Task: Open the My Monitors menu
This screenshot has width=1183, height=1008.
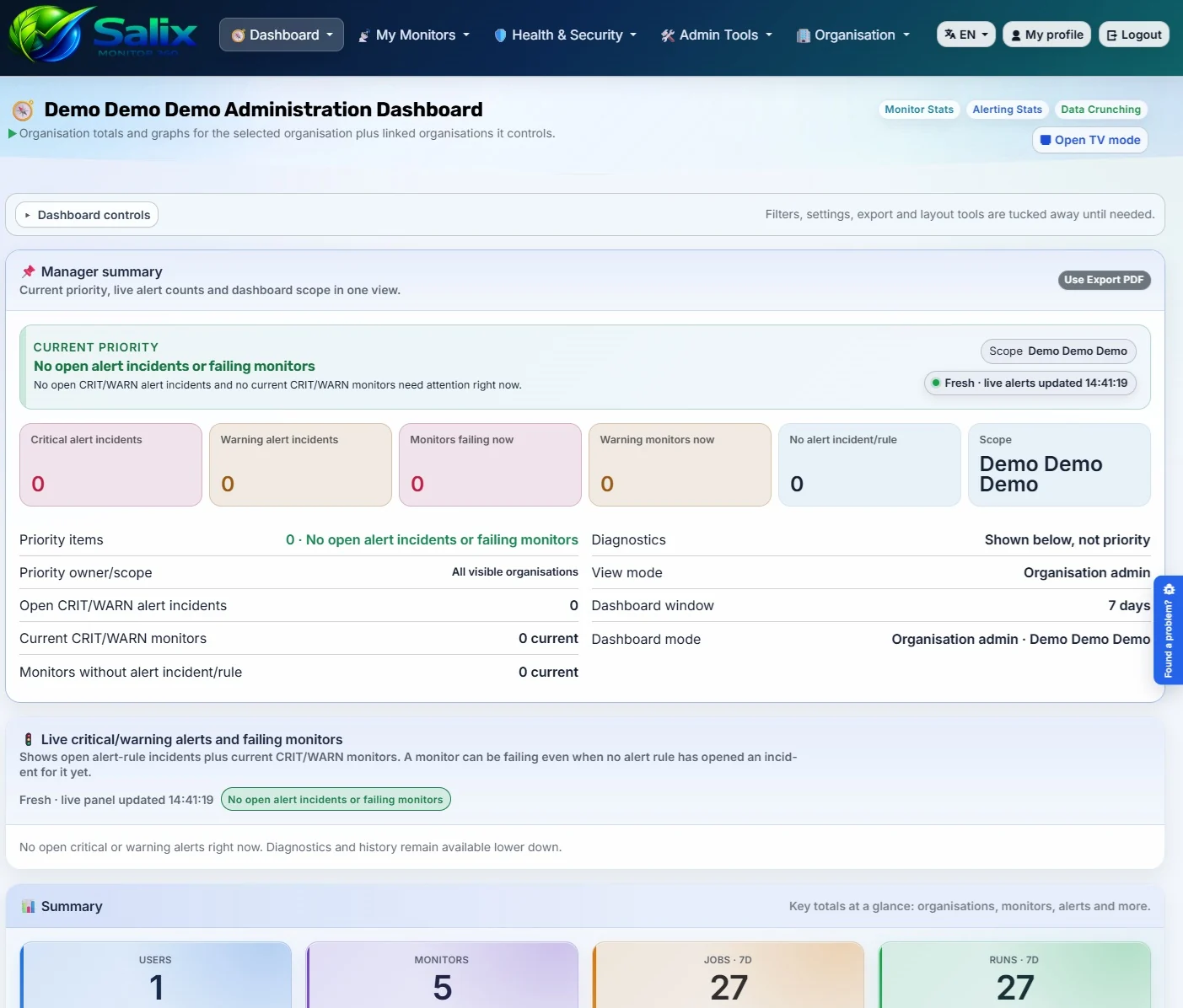Action: click(413, 35)
